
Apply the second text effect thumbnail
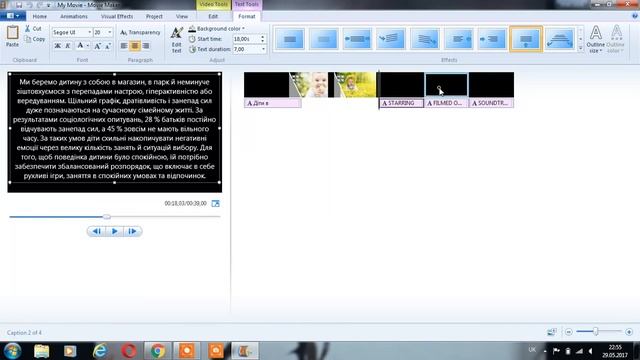coord(323,39)
